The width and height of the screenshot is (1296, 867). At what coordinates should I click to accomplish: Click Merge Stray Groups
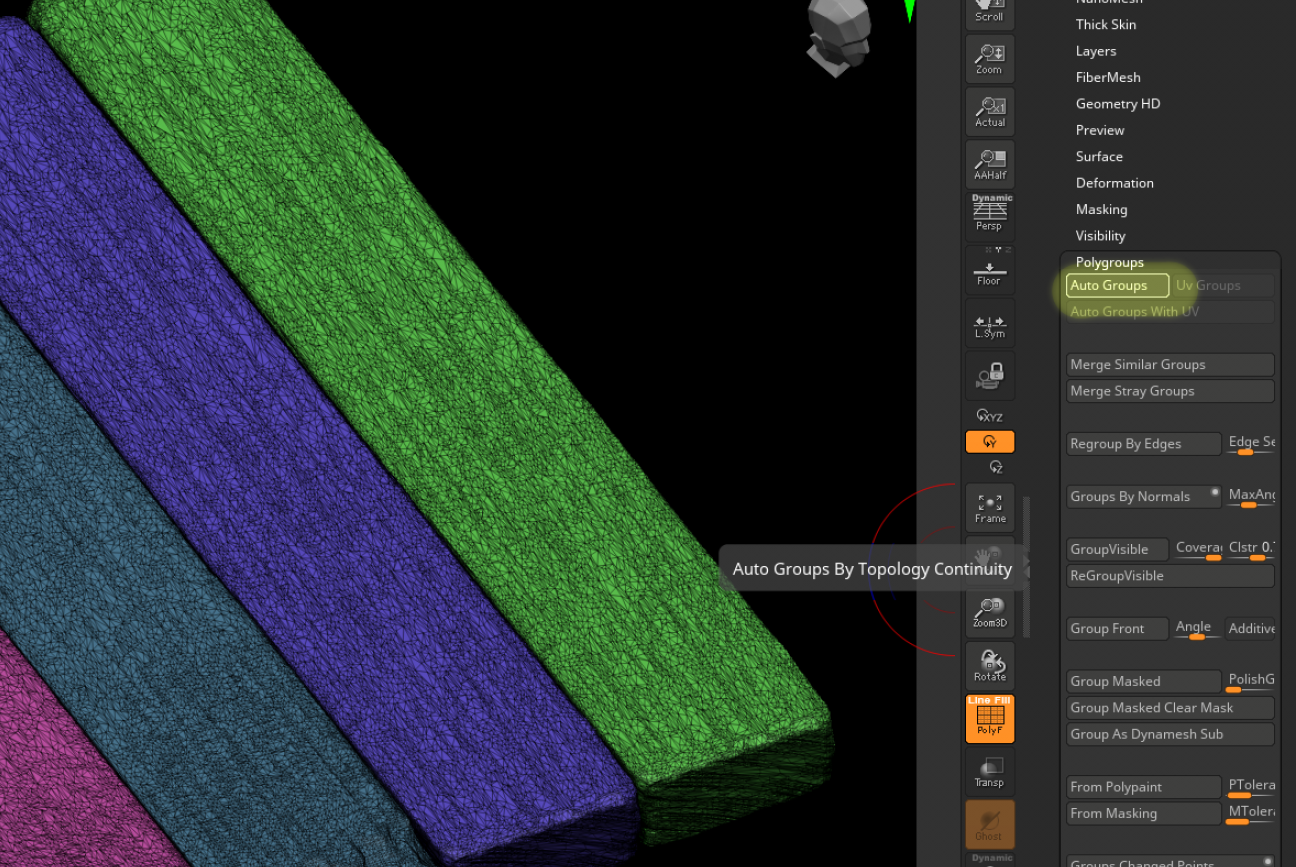(x=1170, y=391)
